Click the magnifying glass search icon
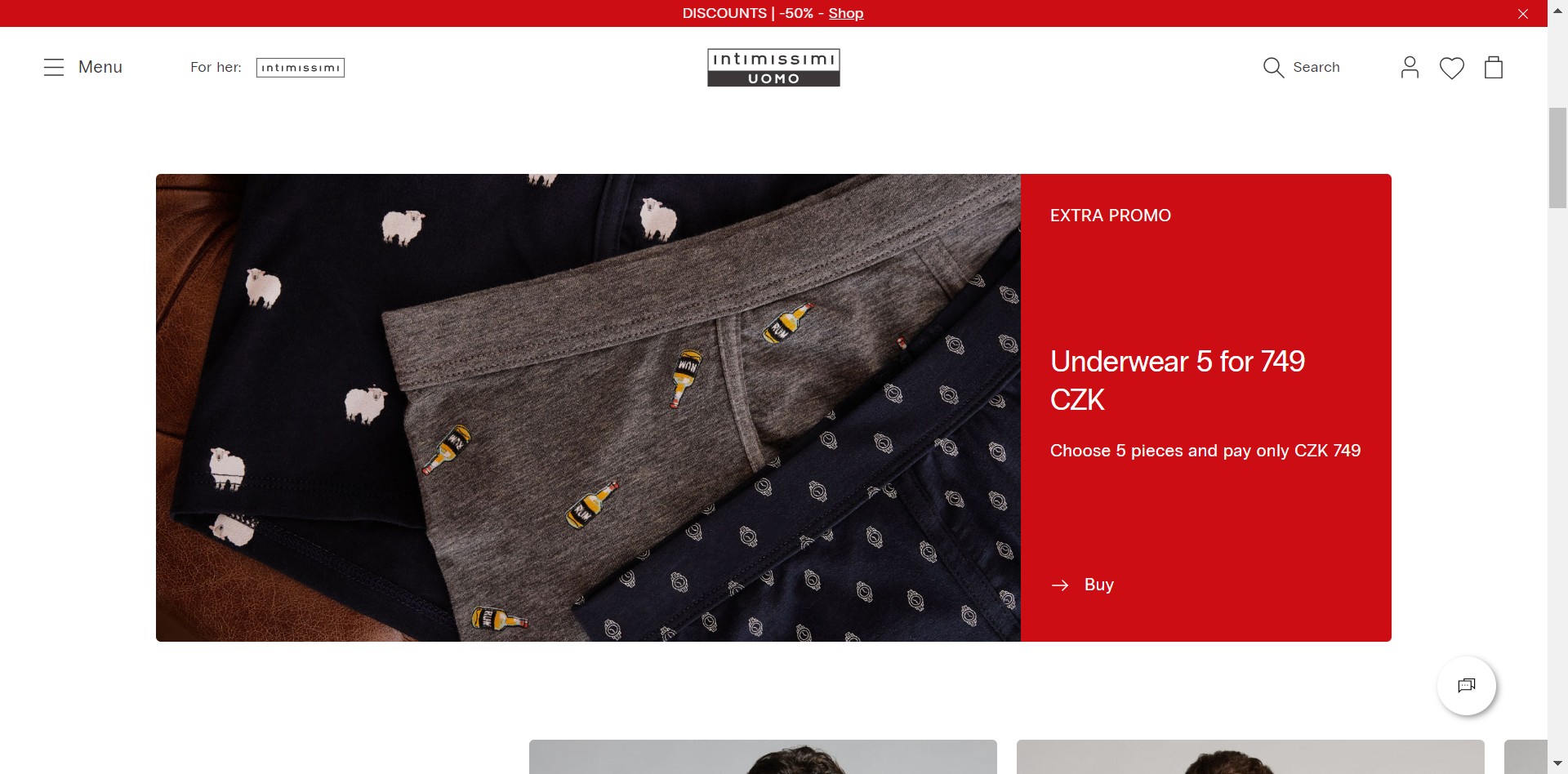The height and width of the screenshot is (774, 1568). 1273,68
